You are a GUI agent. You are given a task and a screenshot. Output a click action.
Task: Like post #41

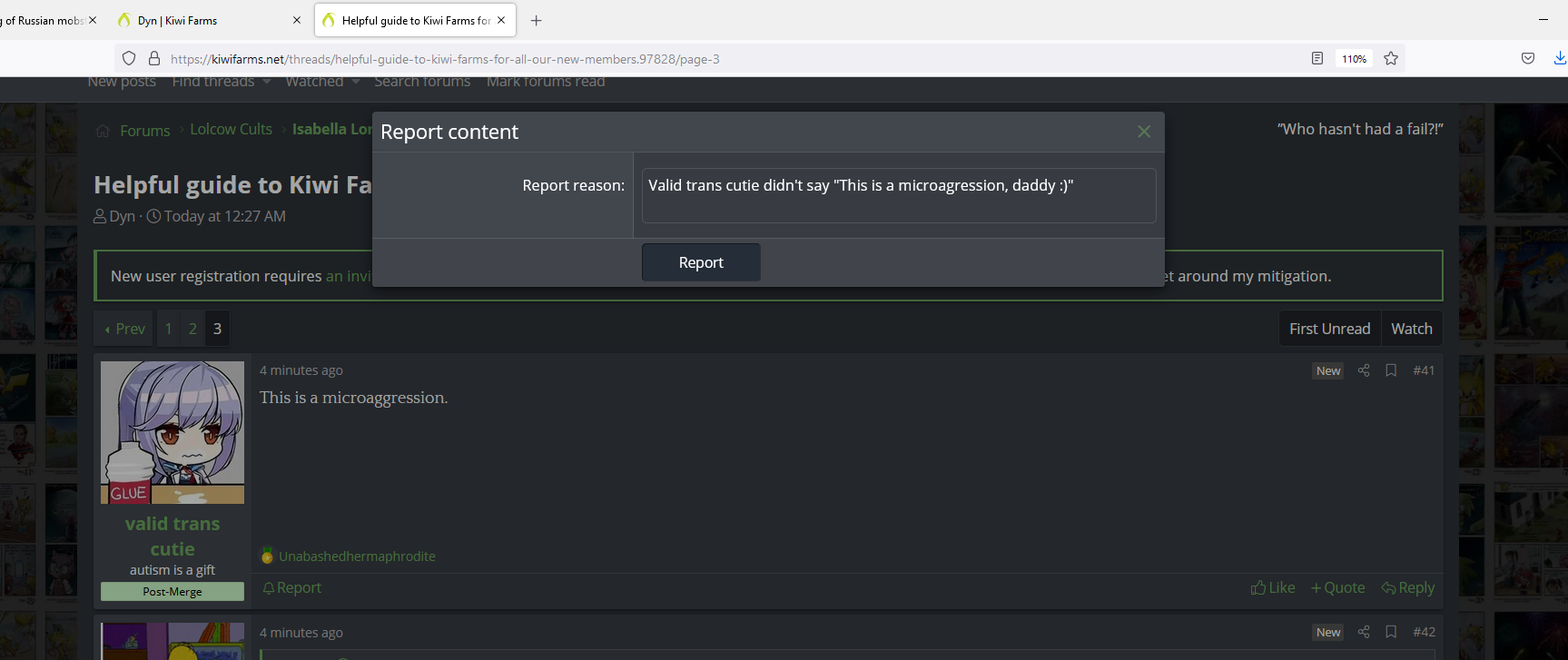[1273, 588]
